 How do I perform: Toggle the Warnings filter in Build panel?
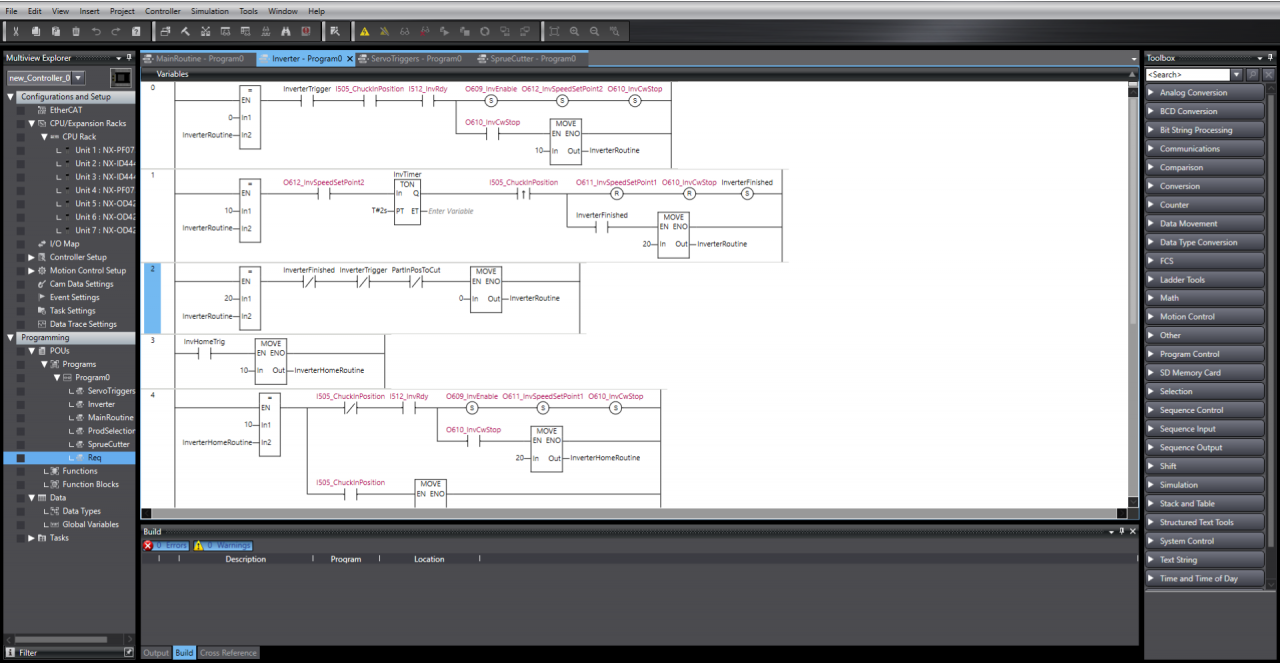[x=223, y=546]
